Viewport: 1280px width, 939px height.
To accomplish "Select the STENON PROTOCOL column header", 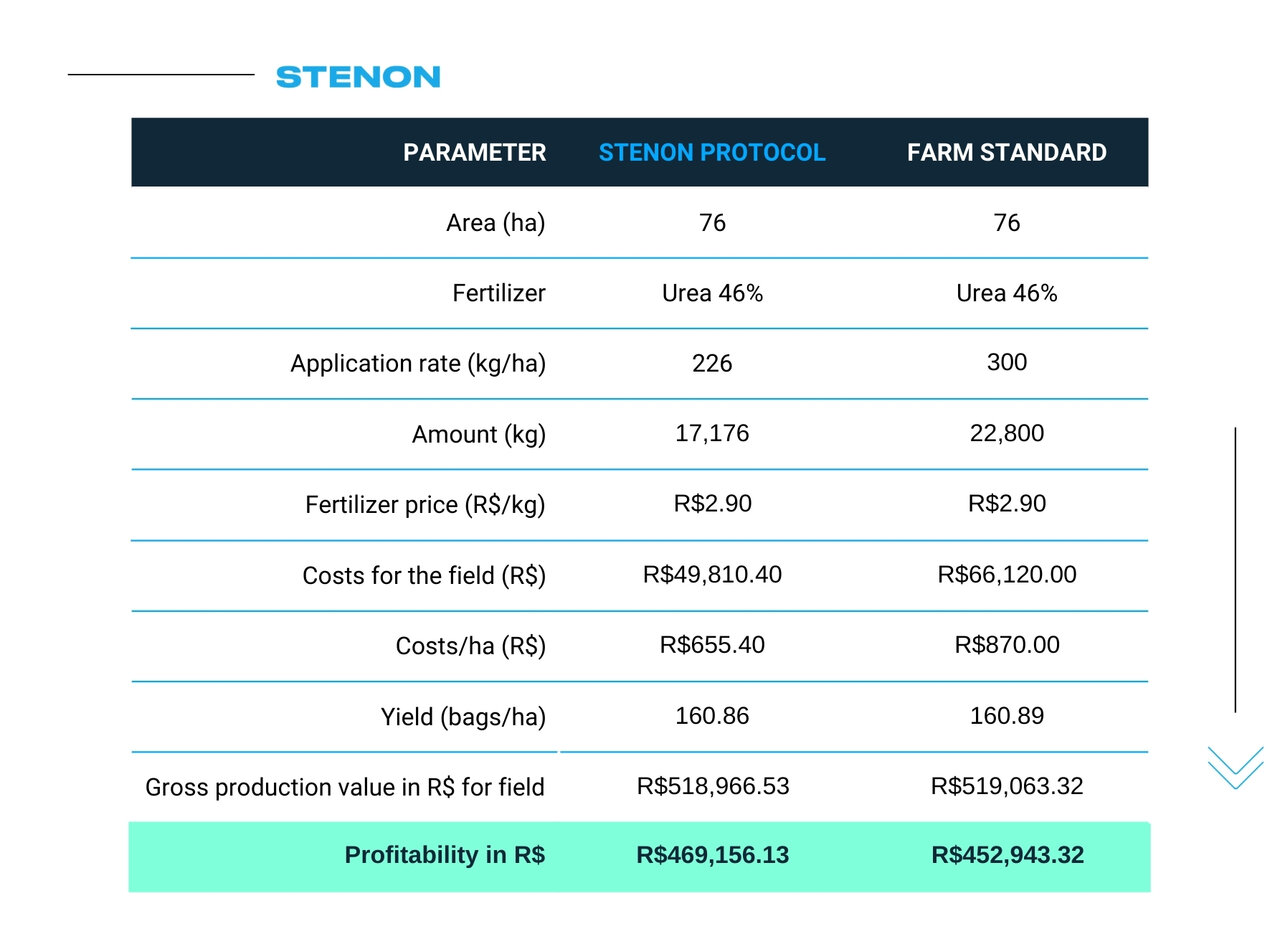I will pos(712,152).
